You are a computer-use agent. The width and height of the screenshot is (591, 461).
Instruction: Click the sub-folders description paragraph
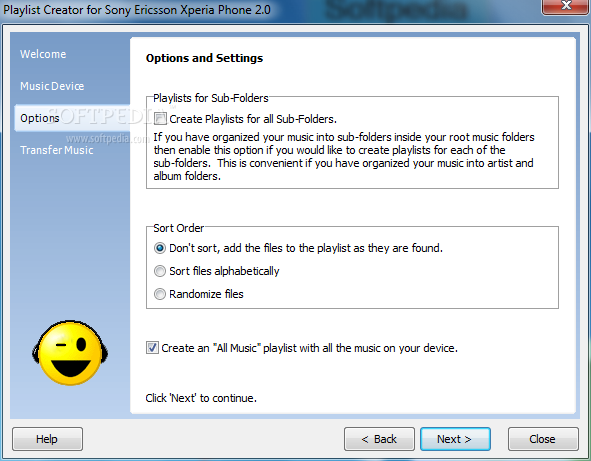[344, 156]
